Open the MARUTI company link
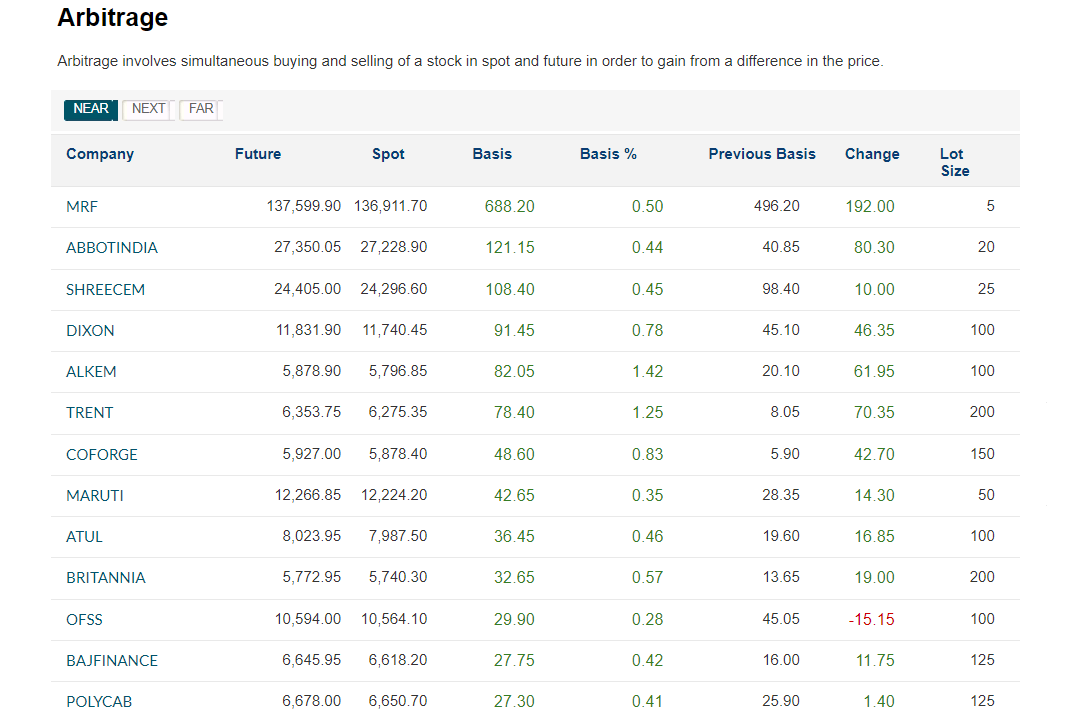Viewport: 1088px width, 713px height. coord(95,495)
